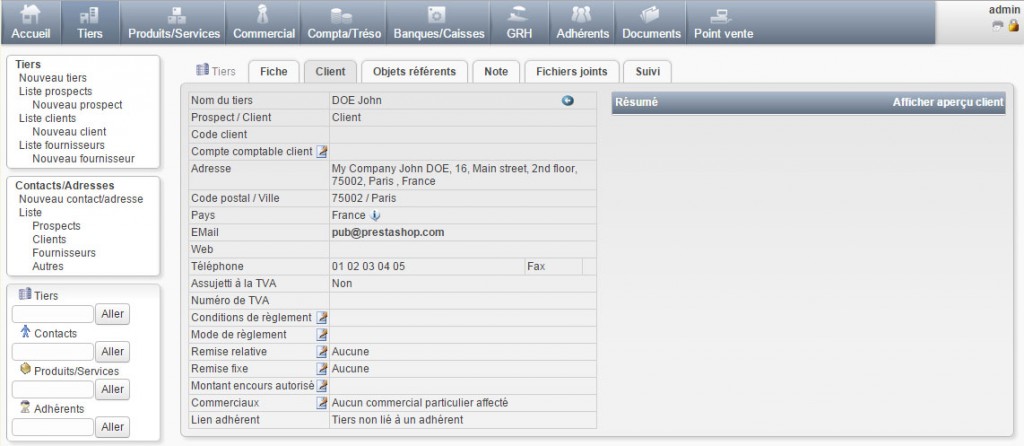Click the lock logout icon

coord(1013,25)
